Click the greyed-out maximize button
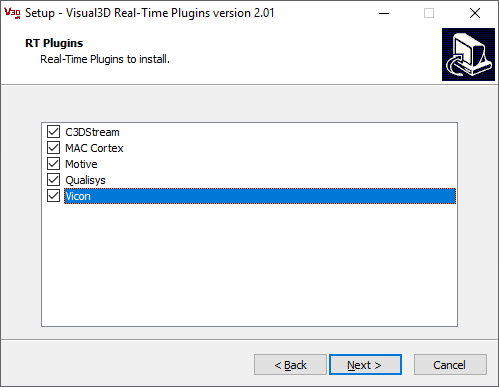Image resolution: width=499 pixels, height=387 pixels. tap(429, 13)
